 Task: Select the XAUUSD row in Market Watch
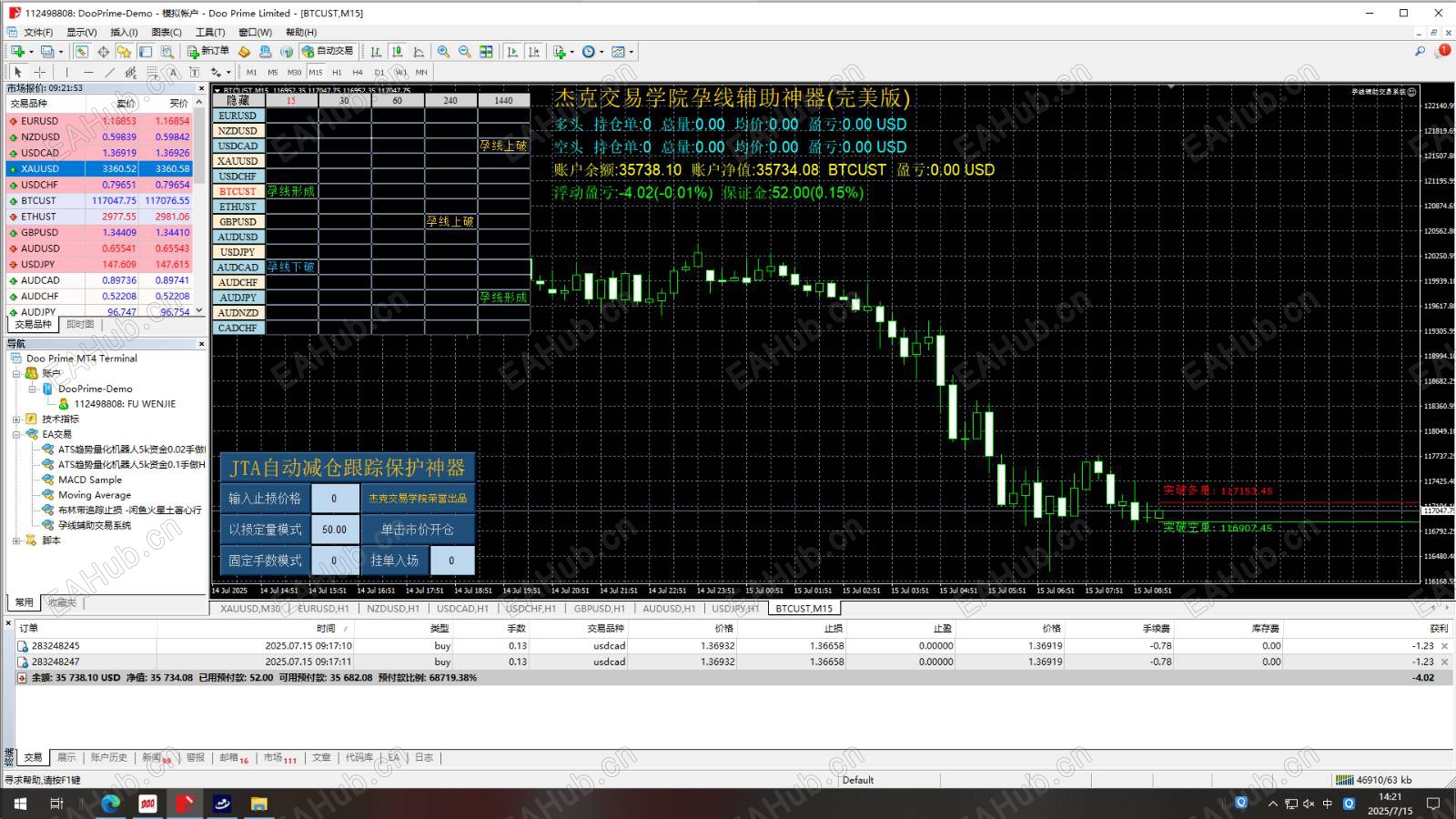coord(100,168)
